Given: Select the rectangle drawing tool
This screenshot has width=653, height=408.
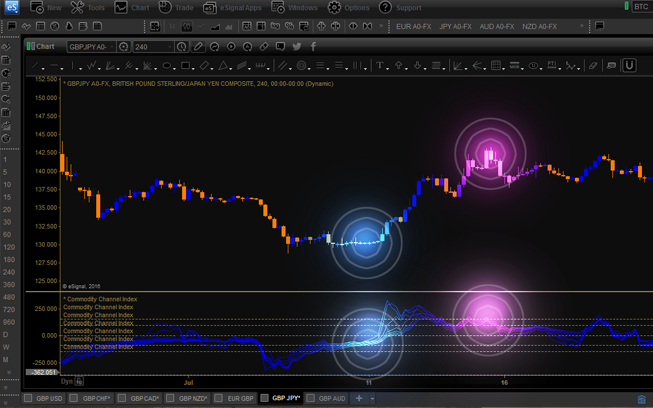Looking at the screenshot, I should point(185,65).
